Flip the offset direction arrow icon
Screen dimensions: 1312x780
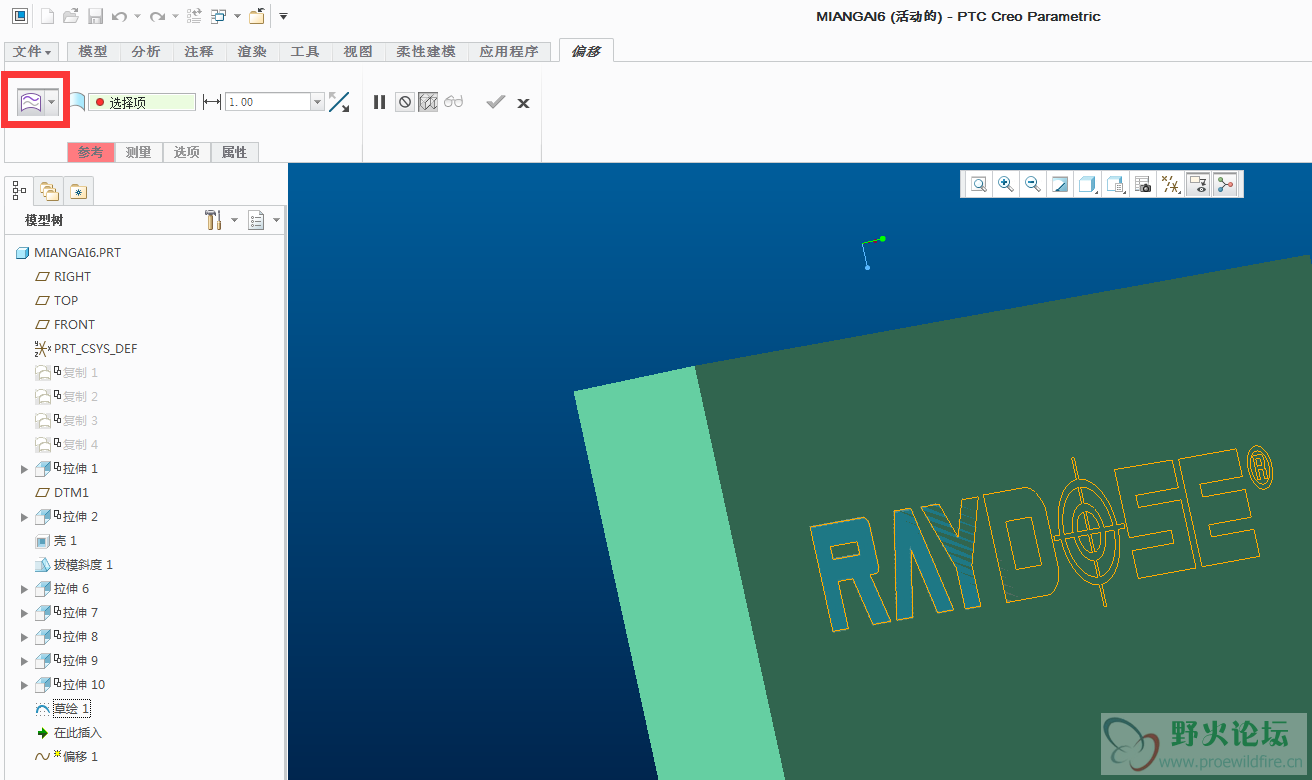pos(339,102)
